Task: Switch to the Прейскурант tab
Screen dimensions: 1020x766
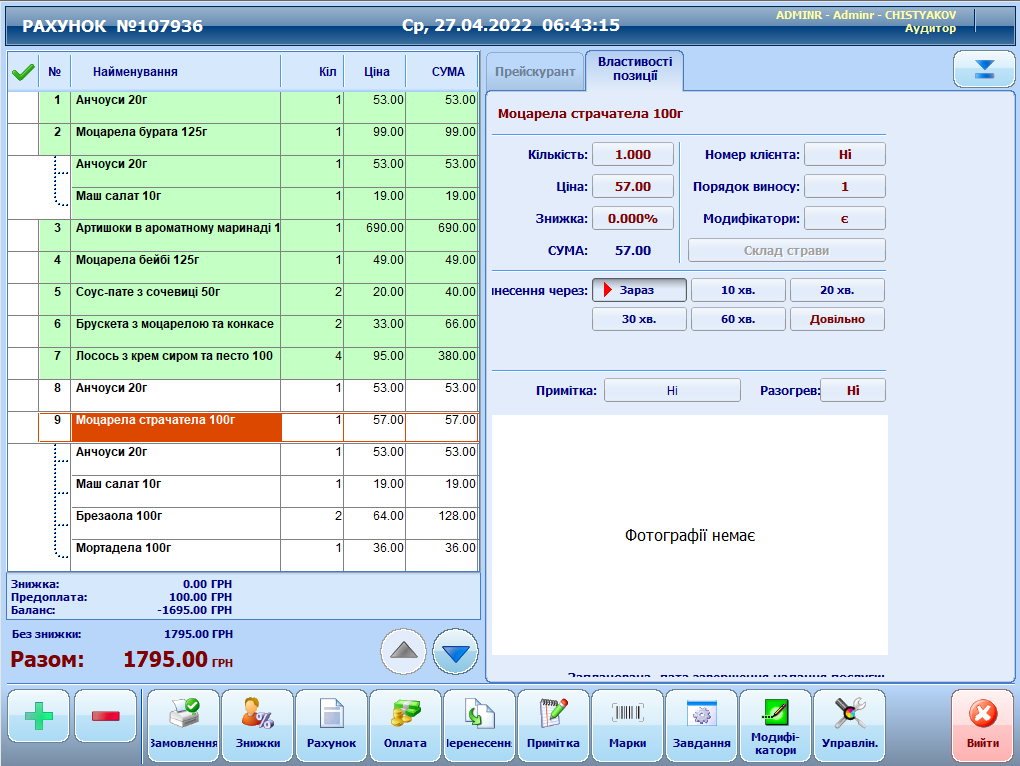Action: click(x=535, y=72)
